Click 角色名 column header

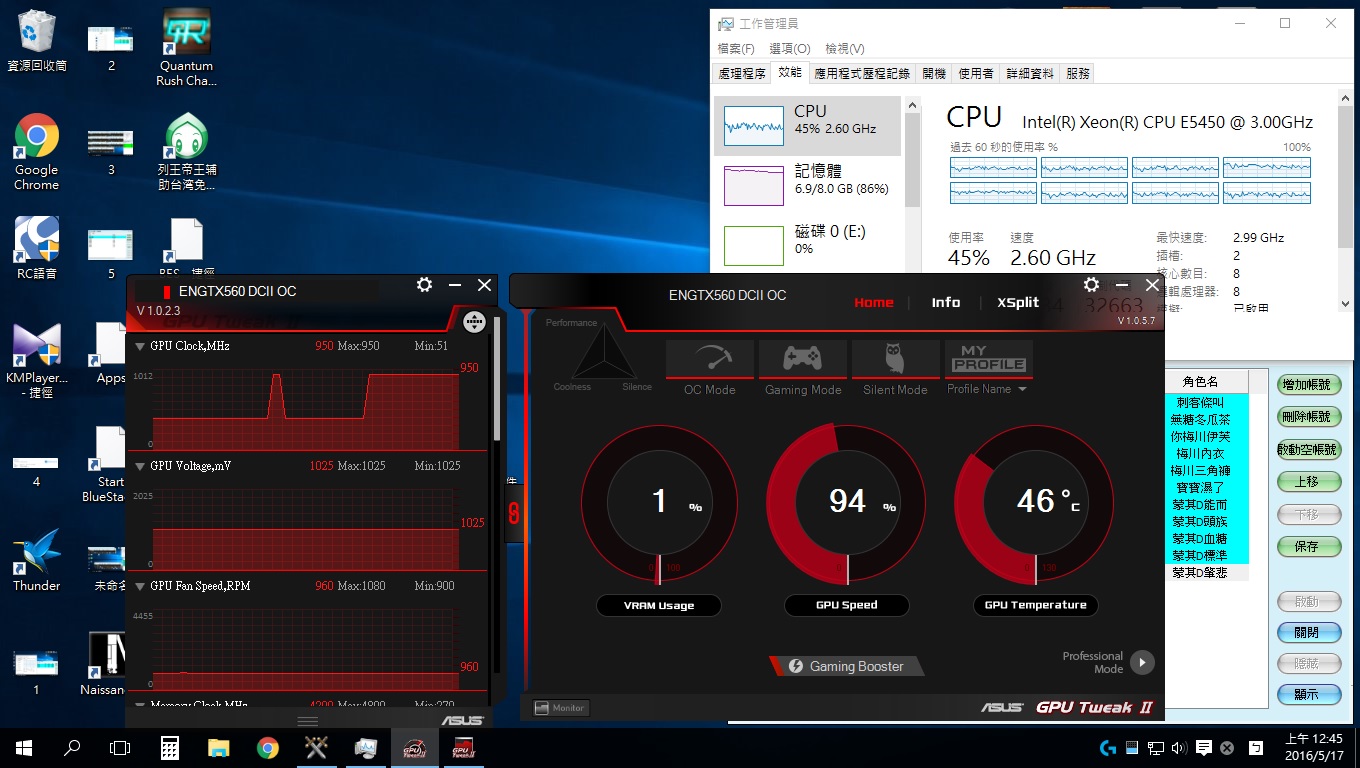(1201, 382)
